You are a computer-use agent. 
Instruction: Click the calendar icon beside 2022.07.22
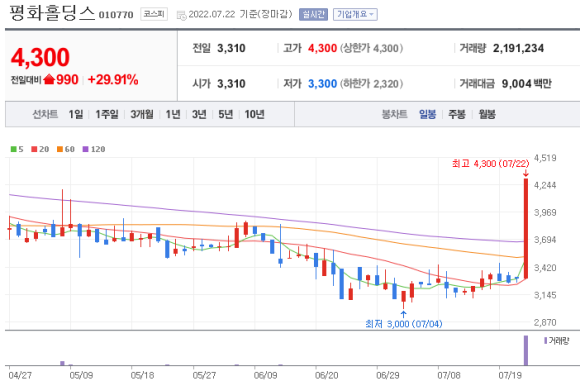pos(181,16)
